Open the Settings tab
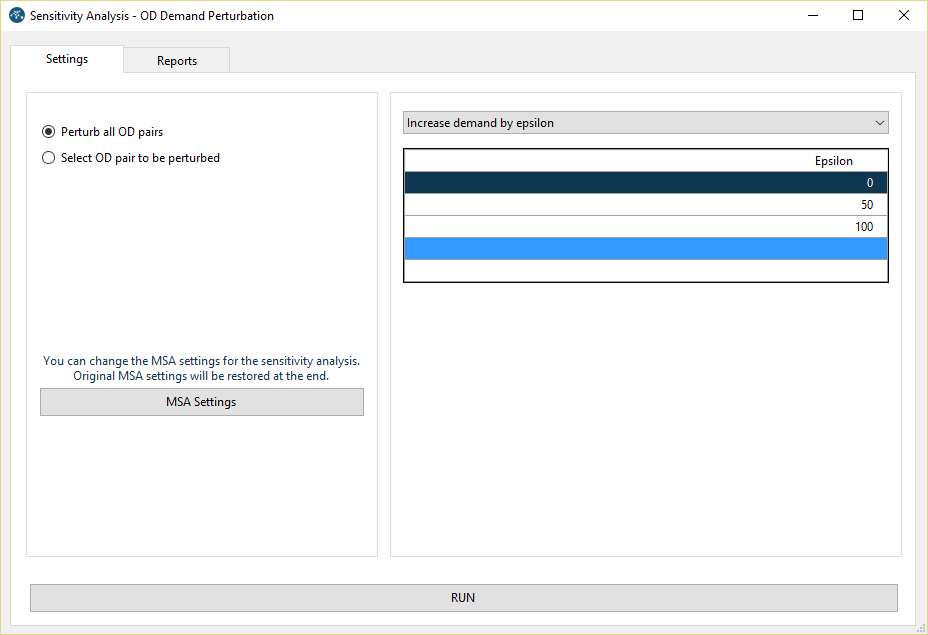This screenshot has width=928, height=635. click(x=67, y=59)
